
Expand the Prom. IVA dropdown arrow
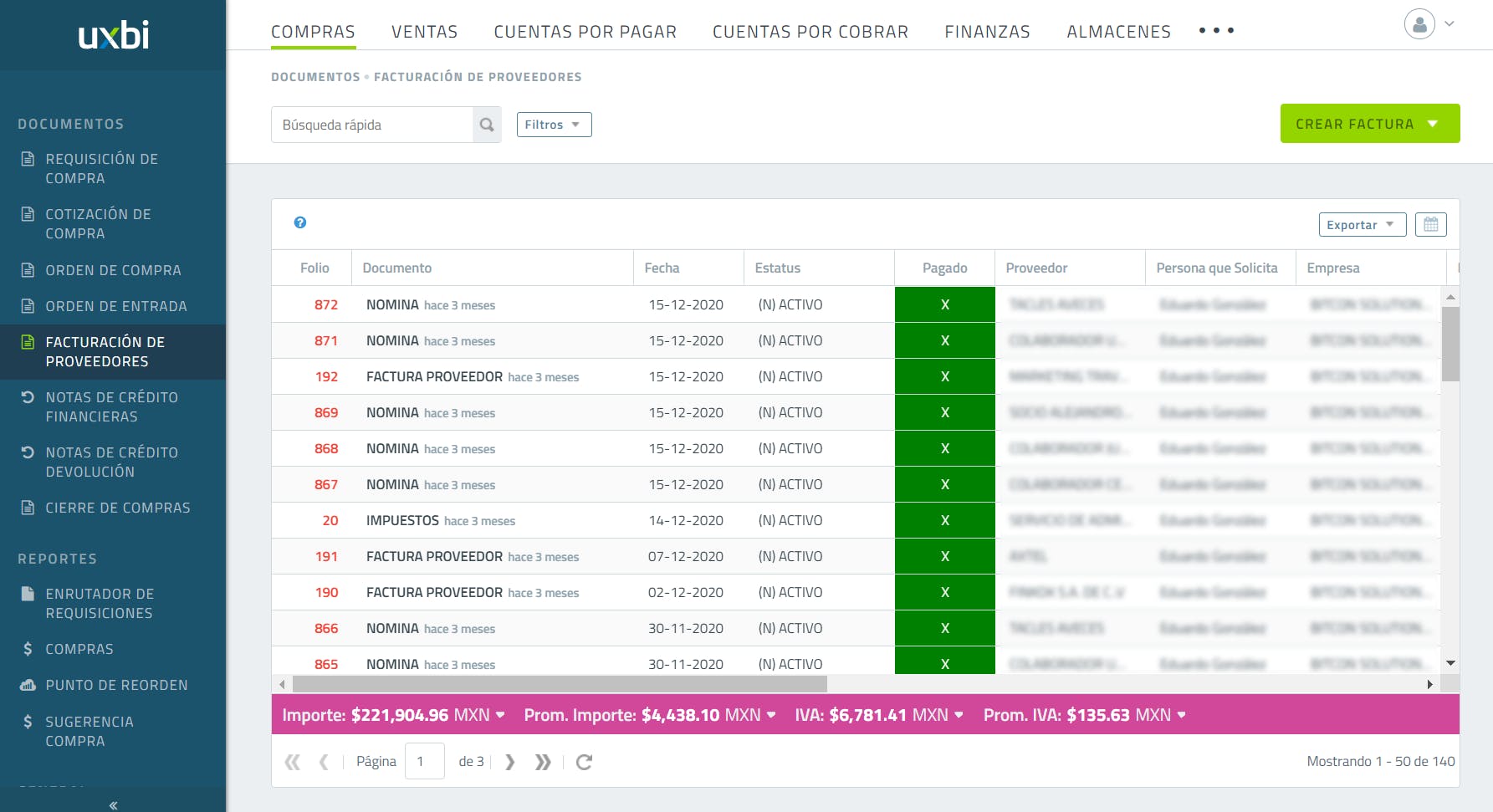[1181, 715]
